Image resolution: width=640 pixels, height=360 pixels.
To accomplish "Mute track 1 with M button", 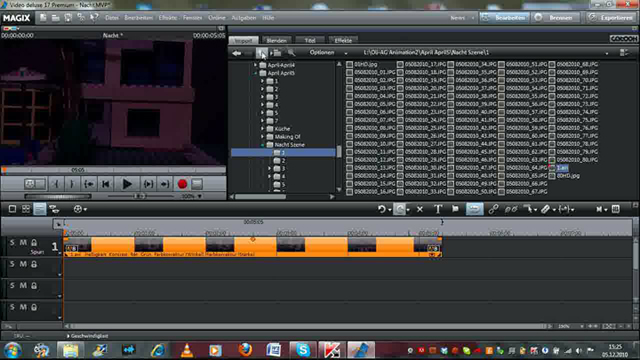I will [23, 243].
